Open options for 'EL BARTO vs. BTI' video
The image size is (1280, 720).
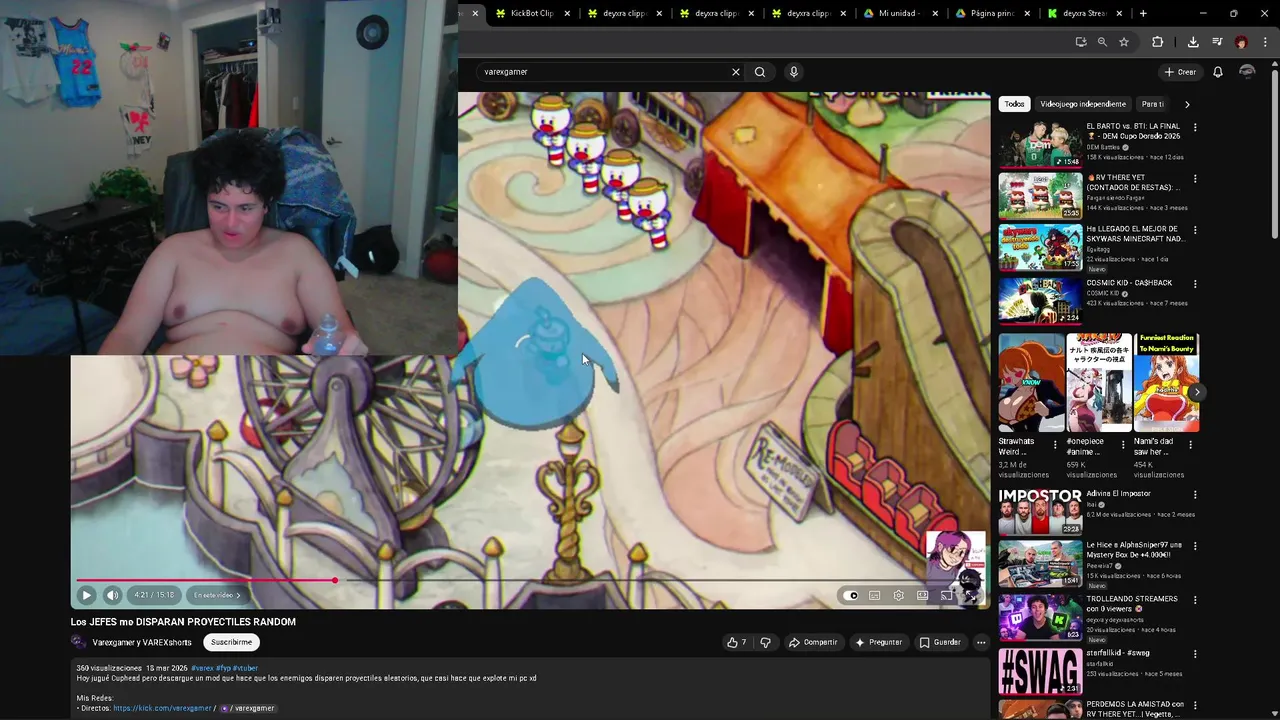1195,128
